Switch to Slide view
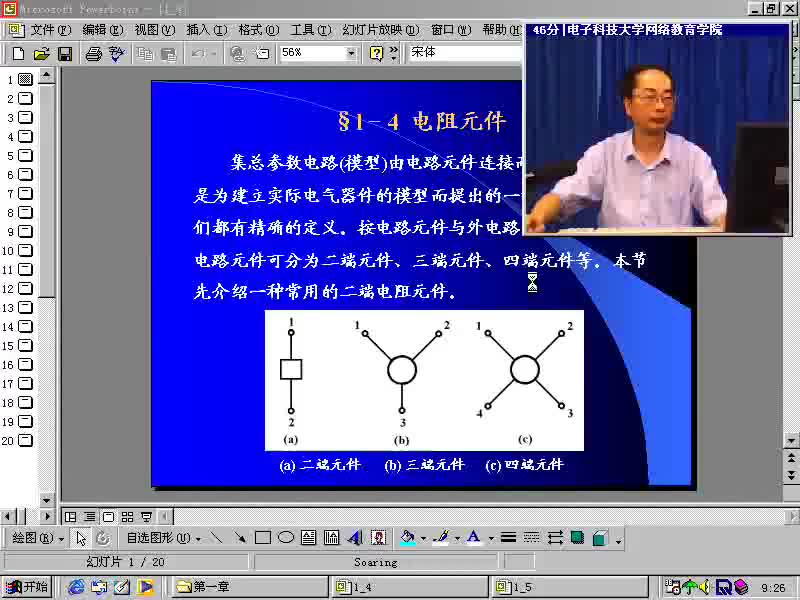This screenshot has height=600, width=800. (x=108, y=517)
